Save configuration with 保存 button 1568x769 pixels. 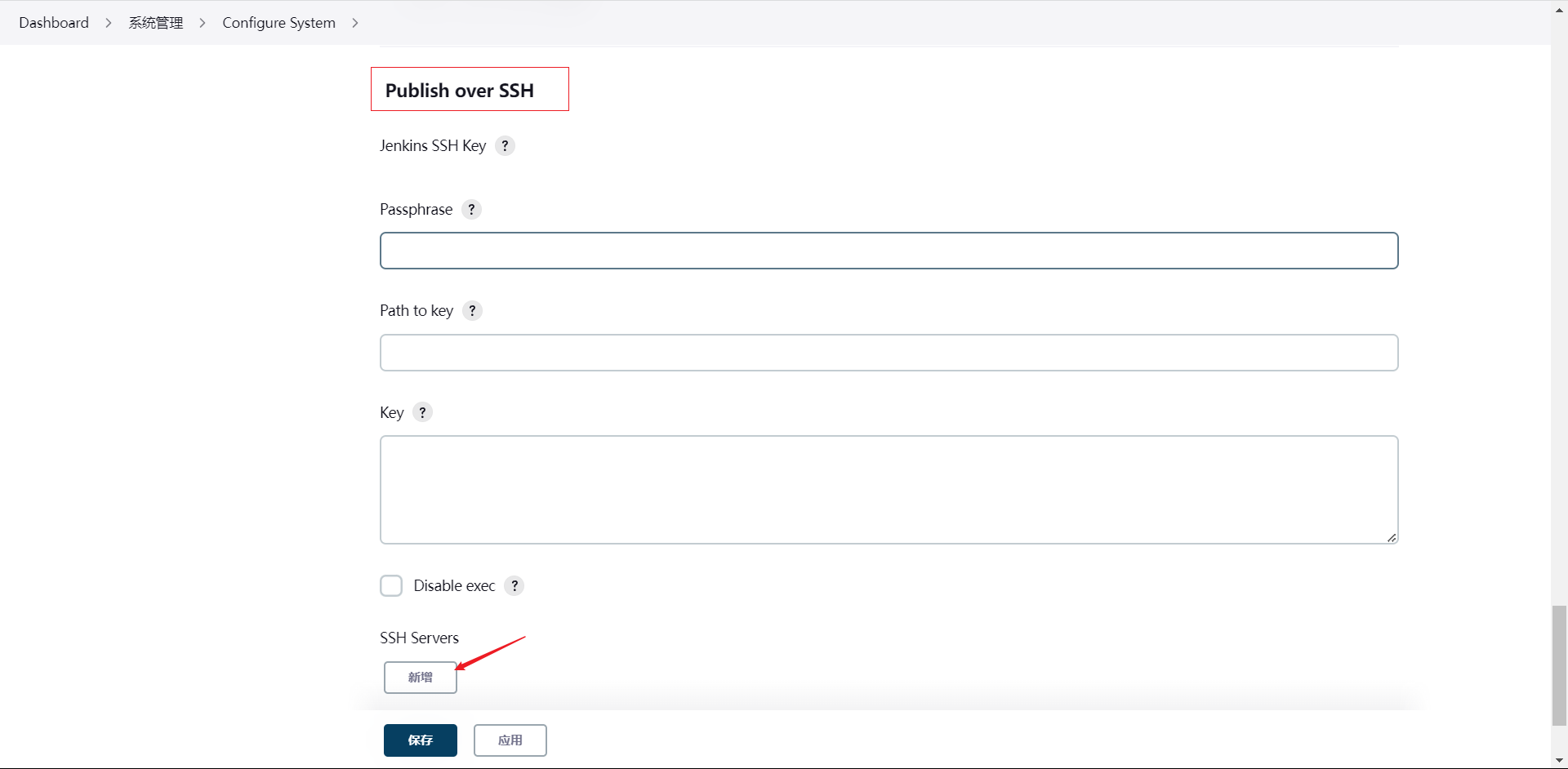pos(421,740)
